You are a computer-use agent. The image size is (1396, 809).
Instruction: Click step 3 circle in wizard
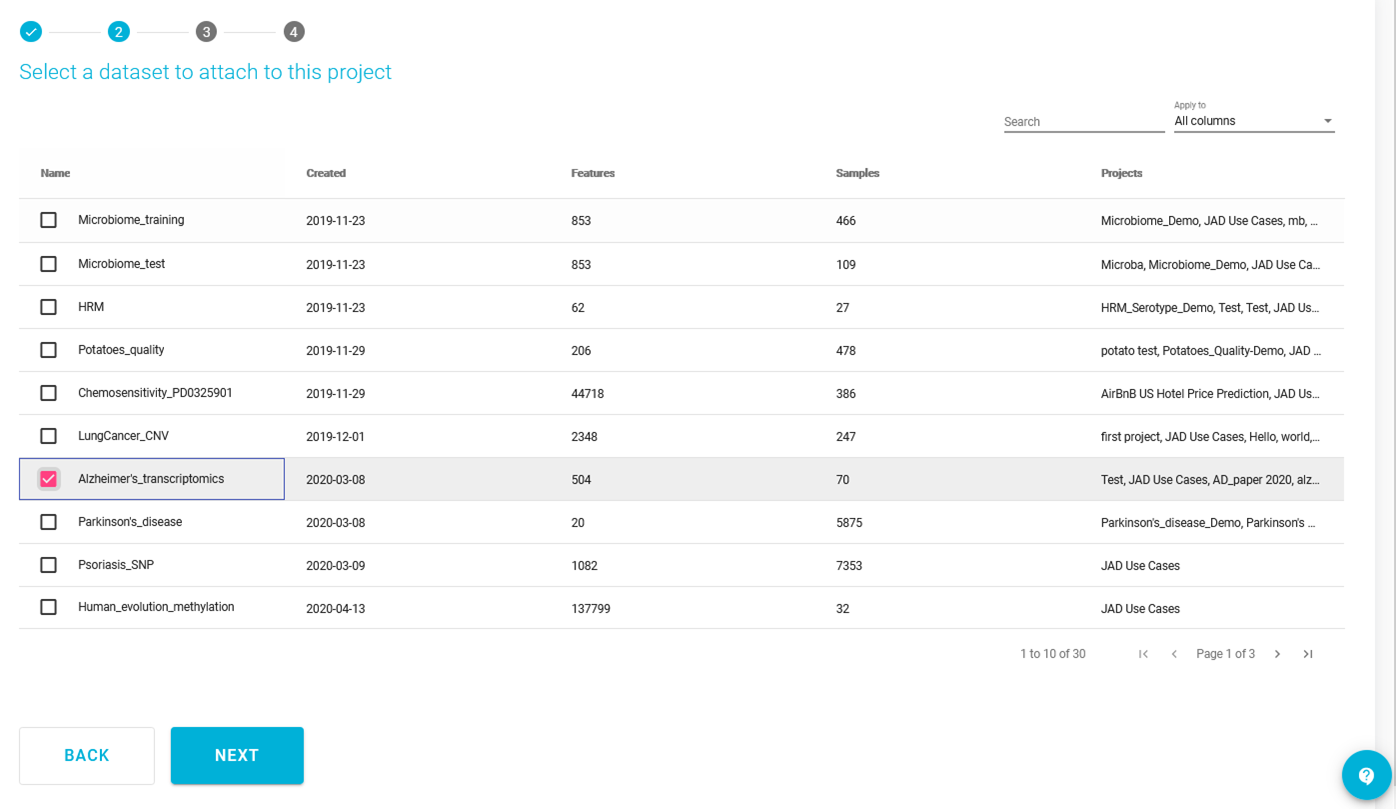(x=206, y=32)
